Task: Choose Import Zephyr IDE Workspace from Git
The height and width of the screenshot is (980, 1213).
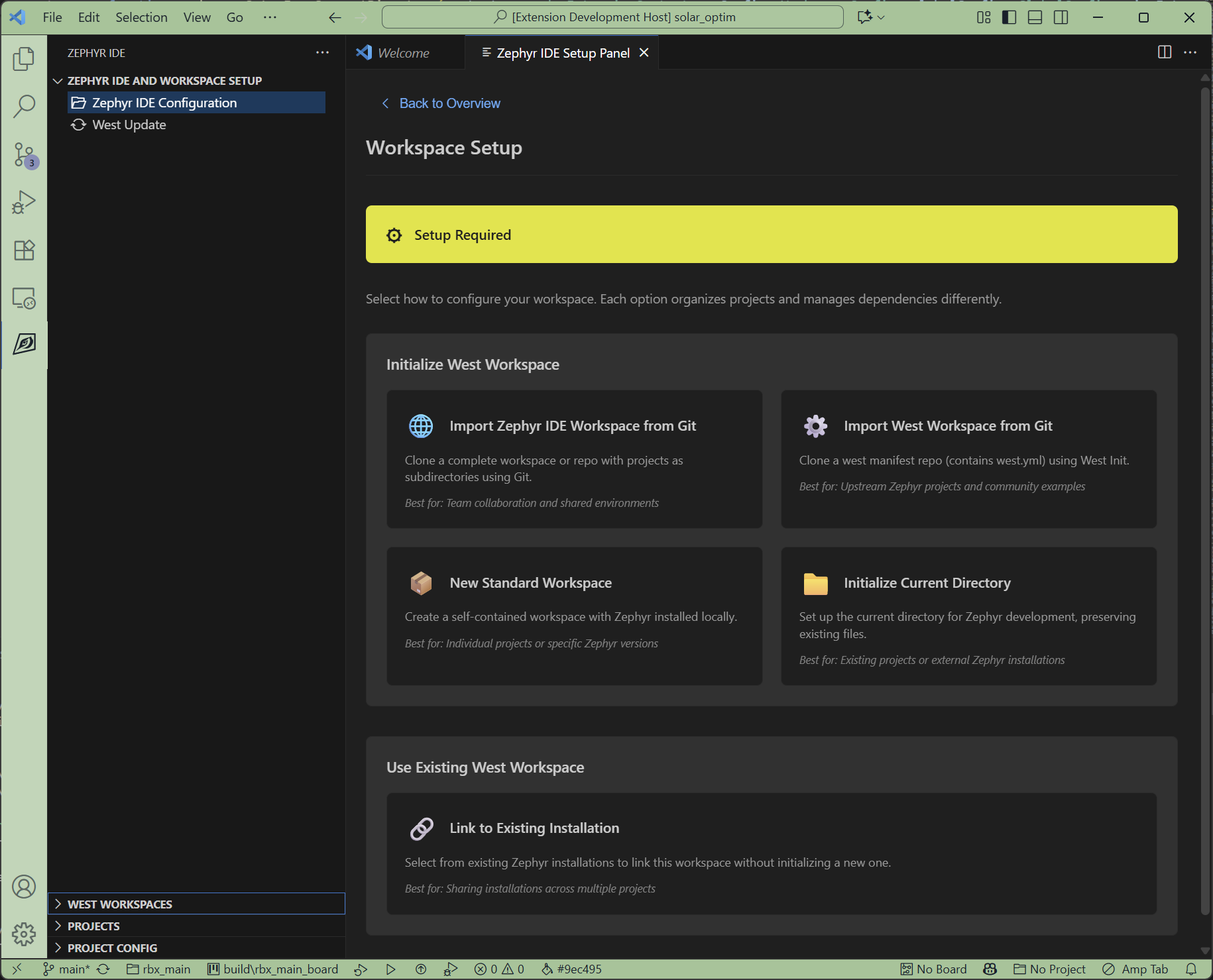Action: (574, 459)
